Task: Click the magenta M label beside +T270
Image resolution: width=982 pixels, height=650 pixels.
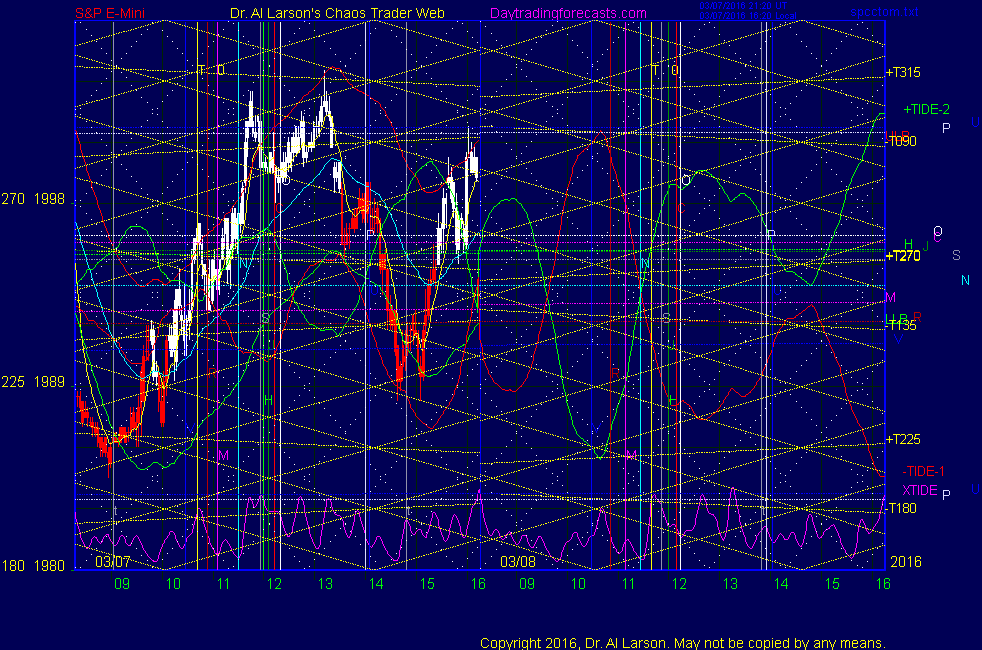Action: click(x=891, y=297)
